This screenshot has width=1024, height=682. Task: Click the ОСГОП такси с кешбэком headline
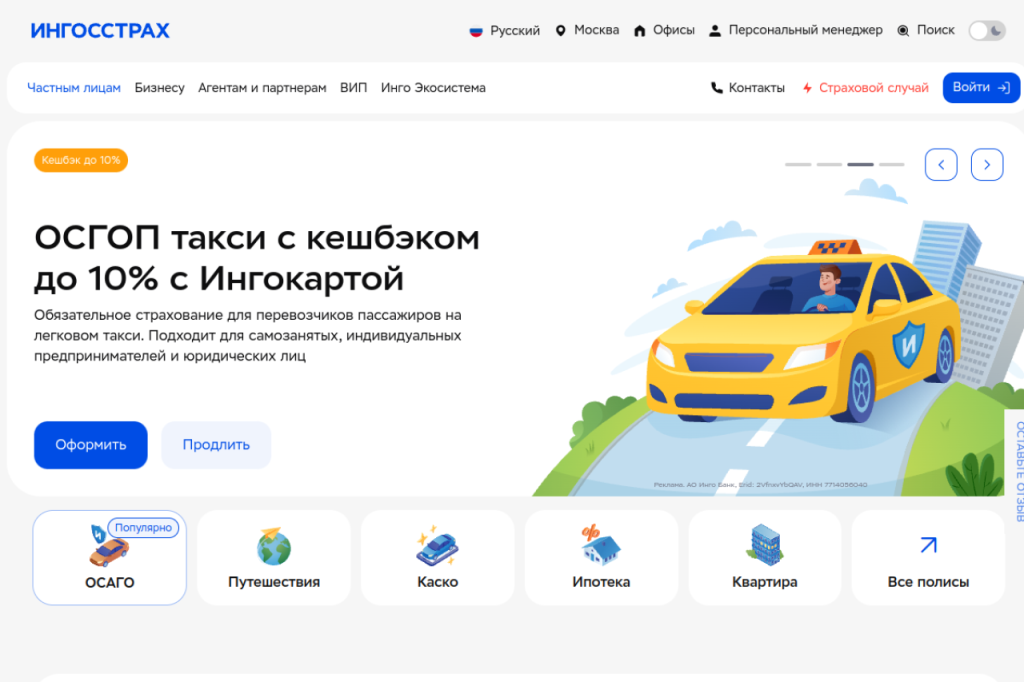pyautogui.click(x=257, y=257)
